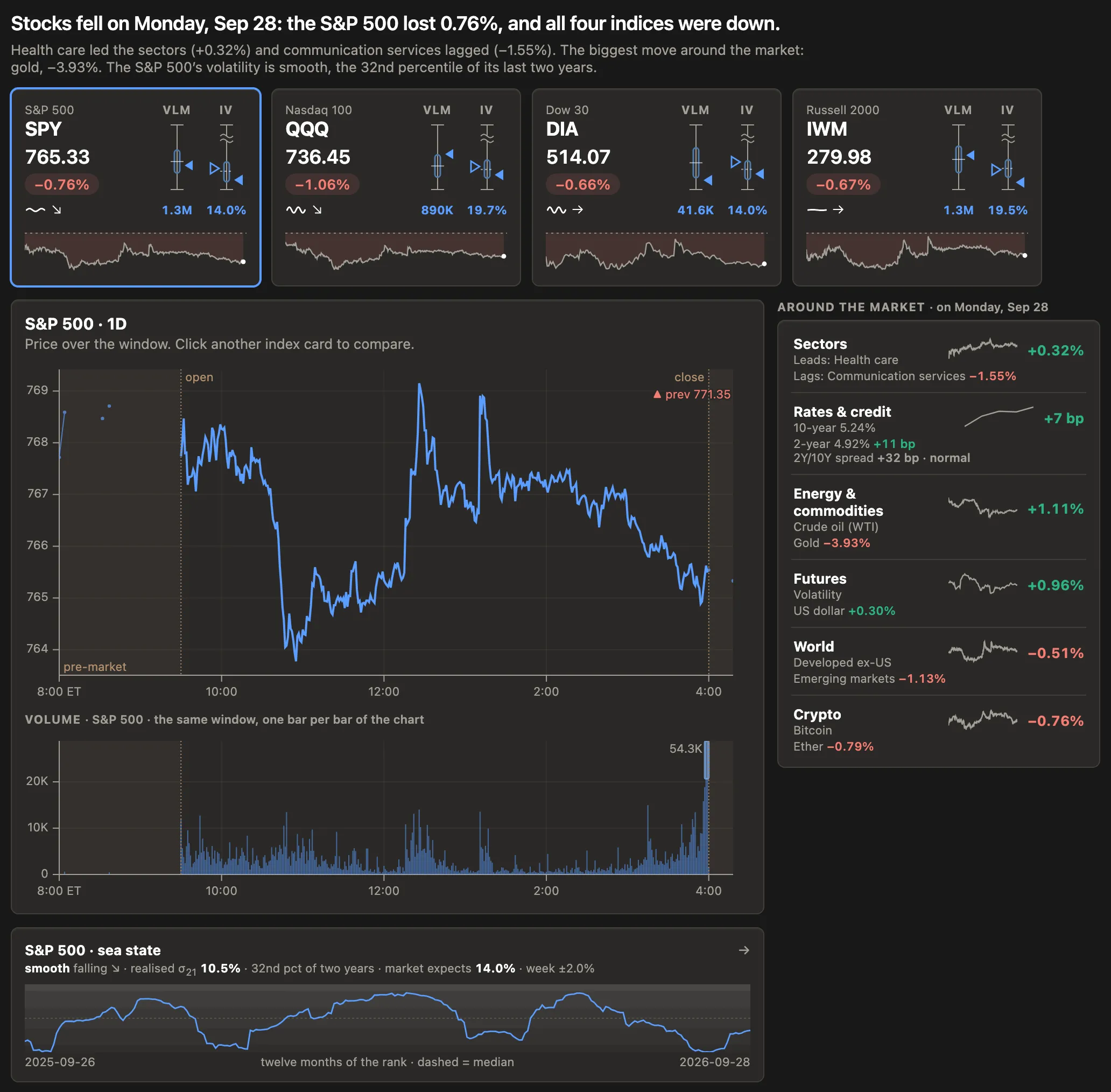
Task: Click the open marker on price chart
Action: pos(199,377)
